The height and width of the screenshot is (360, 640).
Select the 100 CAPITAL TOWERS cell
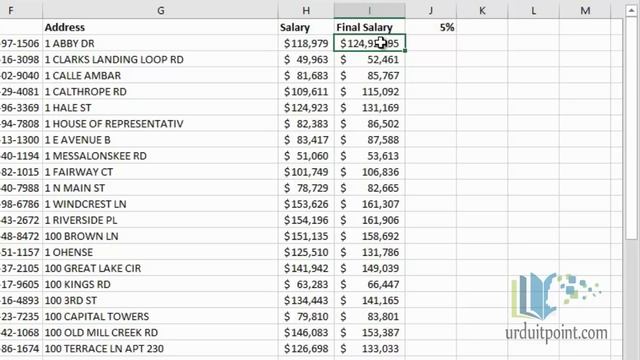click(160, 316)
